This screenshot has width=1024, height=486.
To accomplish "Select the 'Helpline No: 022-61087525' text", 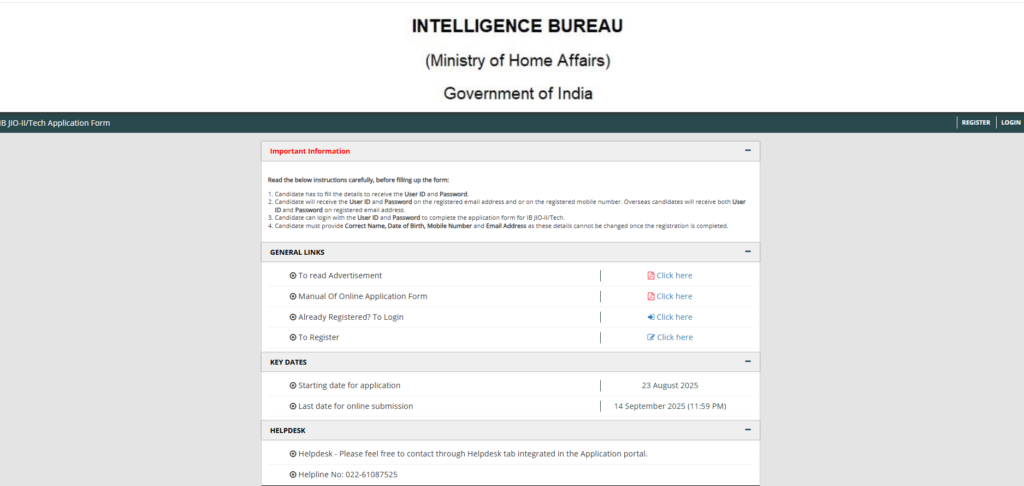I will (x=348, y=474).
